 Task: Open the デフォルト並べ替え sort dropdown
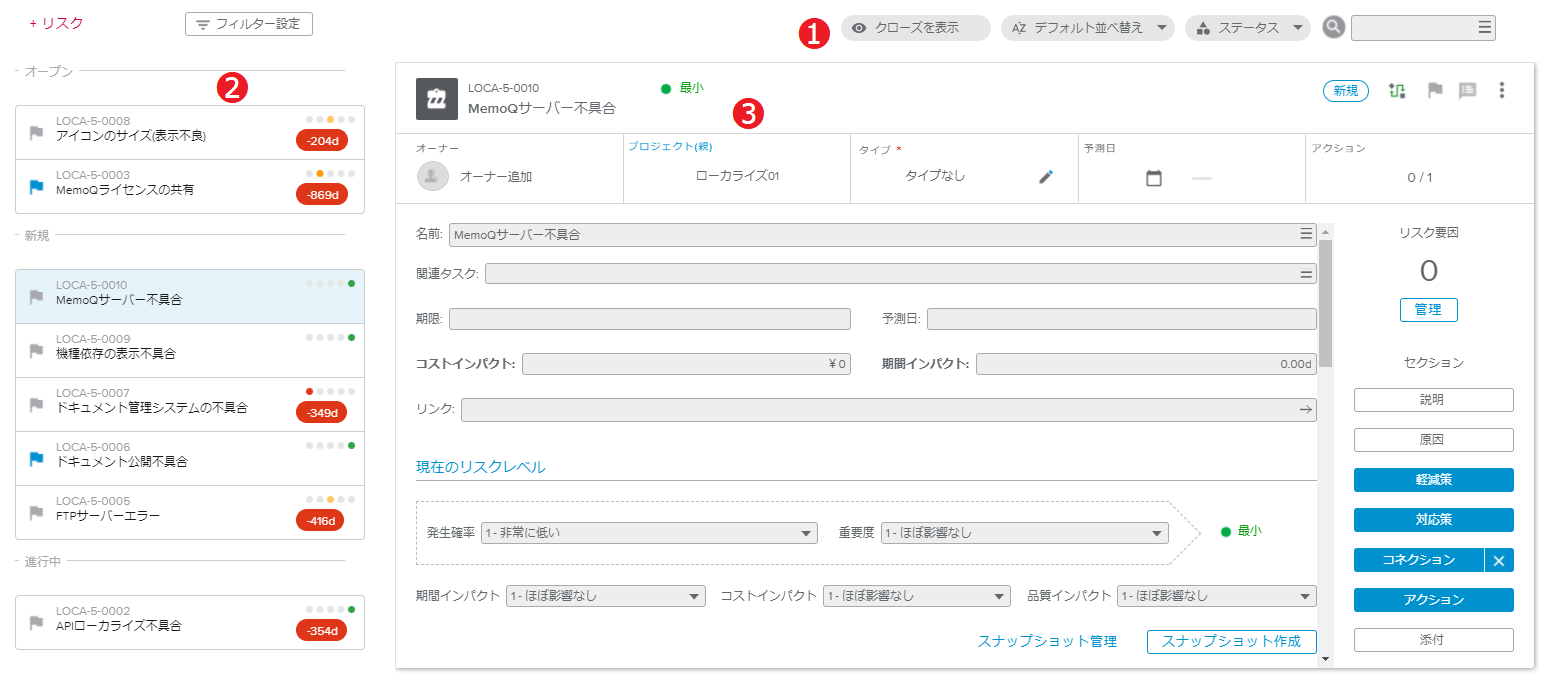1088,28
